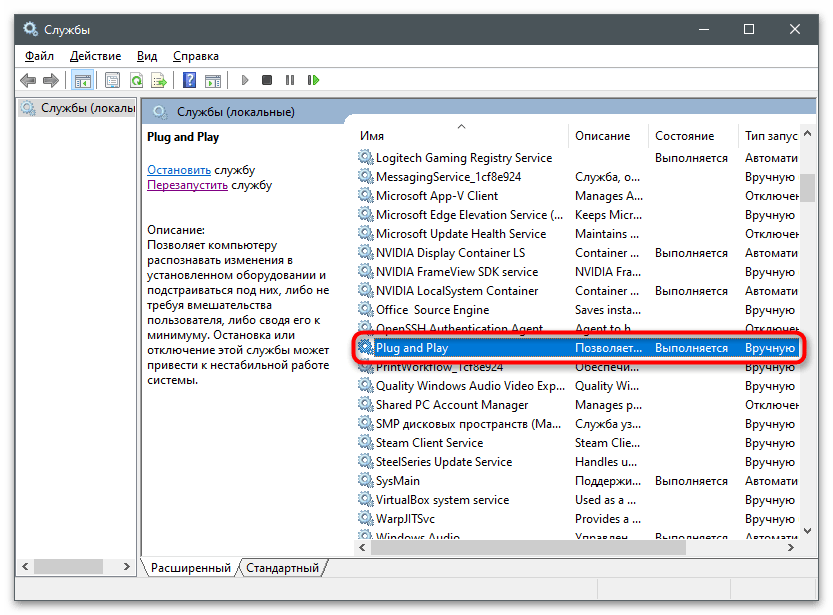The image size is (833, 615).
Task: Click the Forward arrow toolbar icon
Action: (51, 80)
